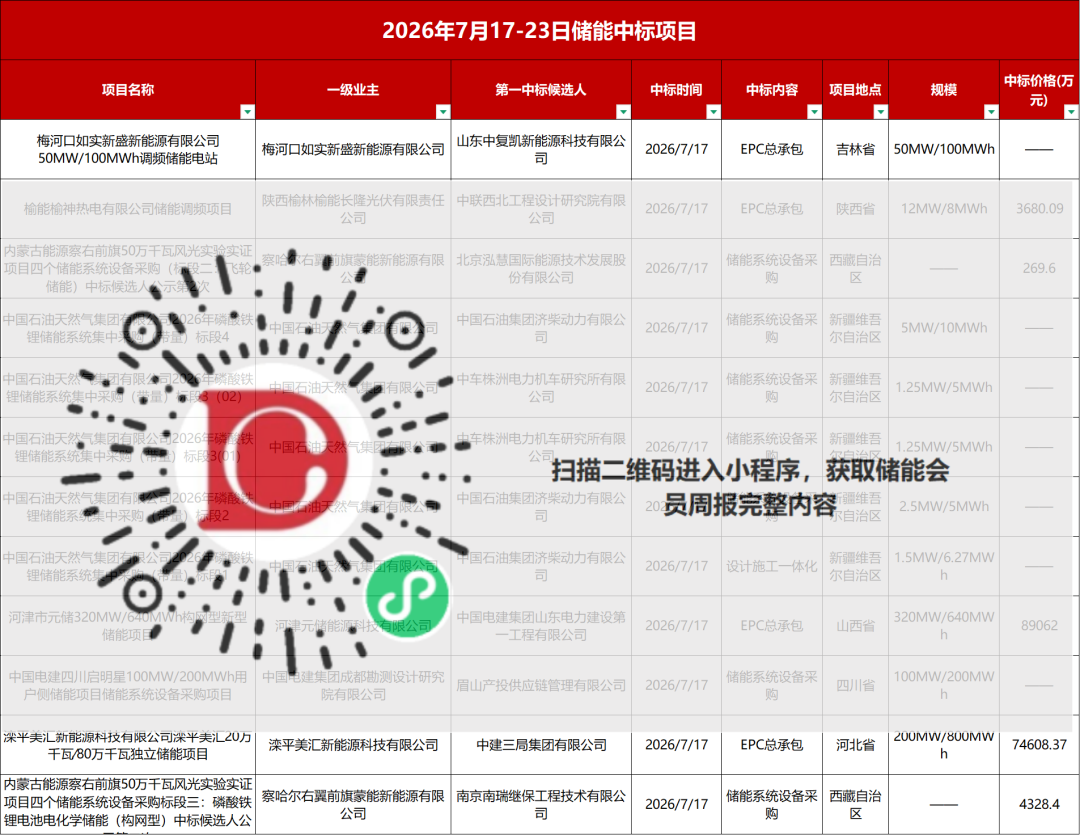Select the 中建三局集团有限公司 cell
The height and width of the screenshot is (835, 1080).
pos(541,745)
